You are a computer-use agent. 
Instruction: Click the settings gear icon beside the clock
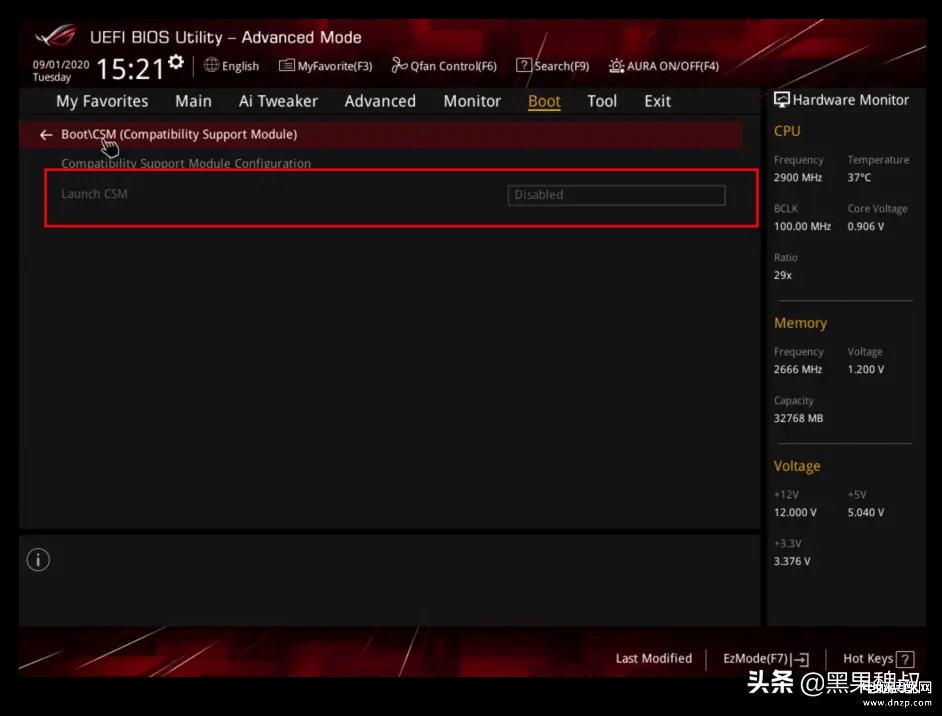[x=176, y=63]
